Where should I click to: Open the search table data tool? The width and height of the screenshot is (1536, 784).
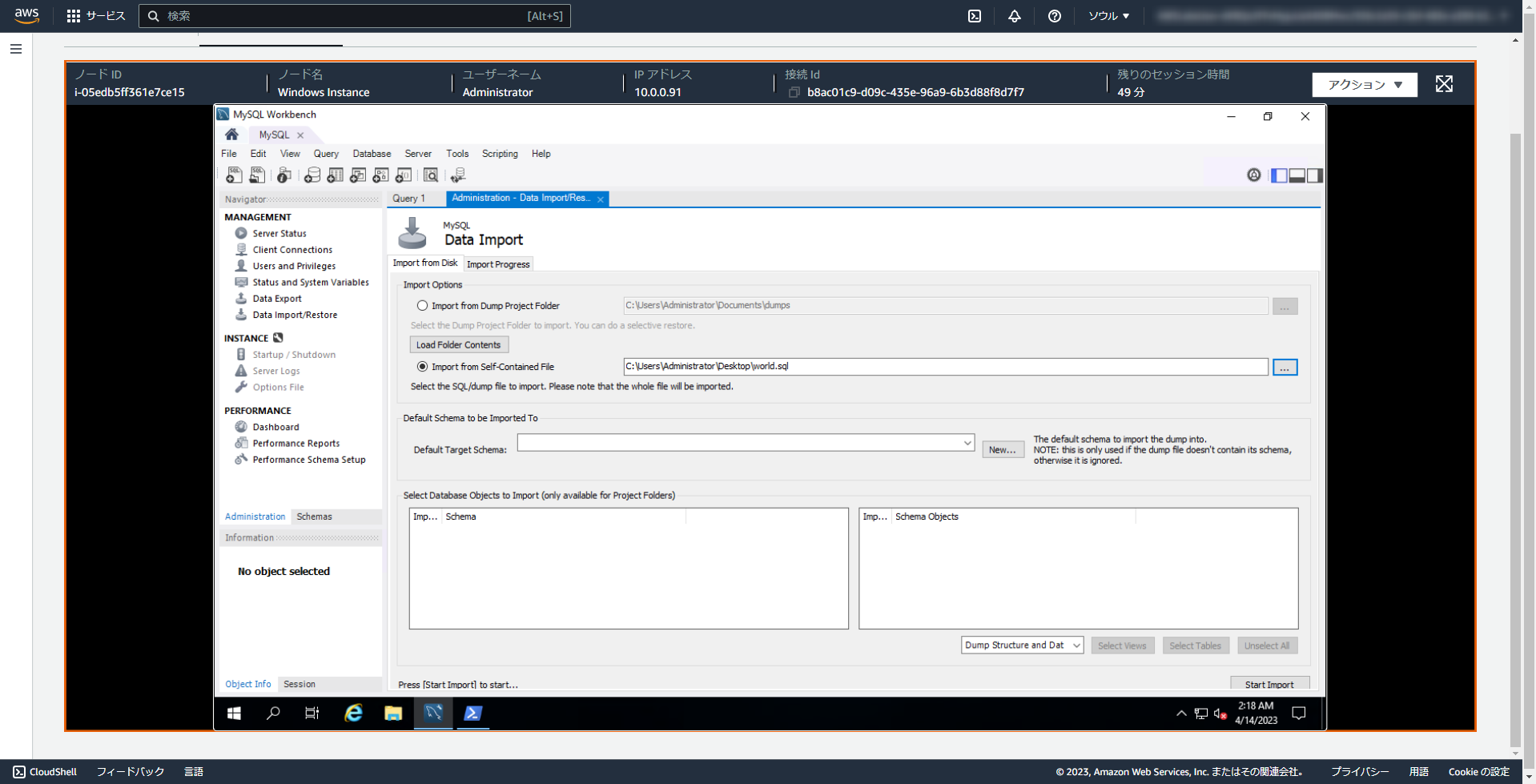coord(430,175)
